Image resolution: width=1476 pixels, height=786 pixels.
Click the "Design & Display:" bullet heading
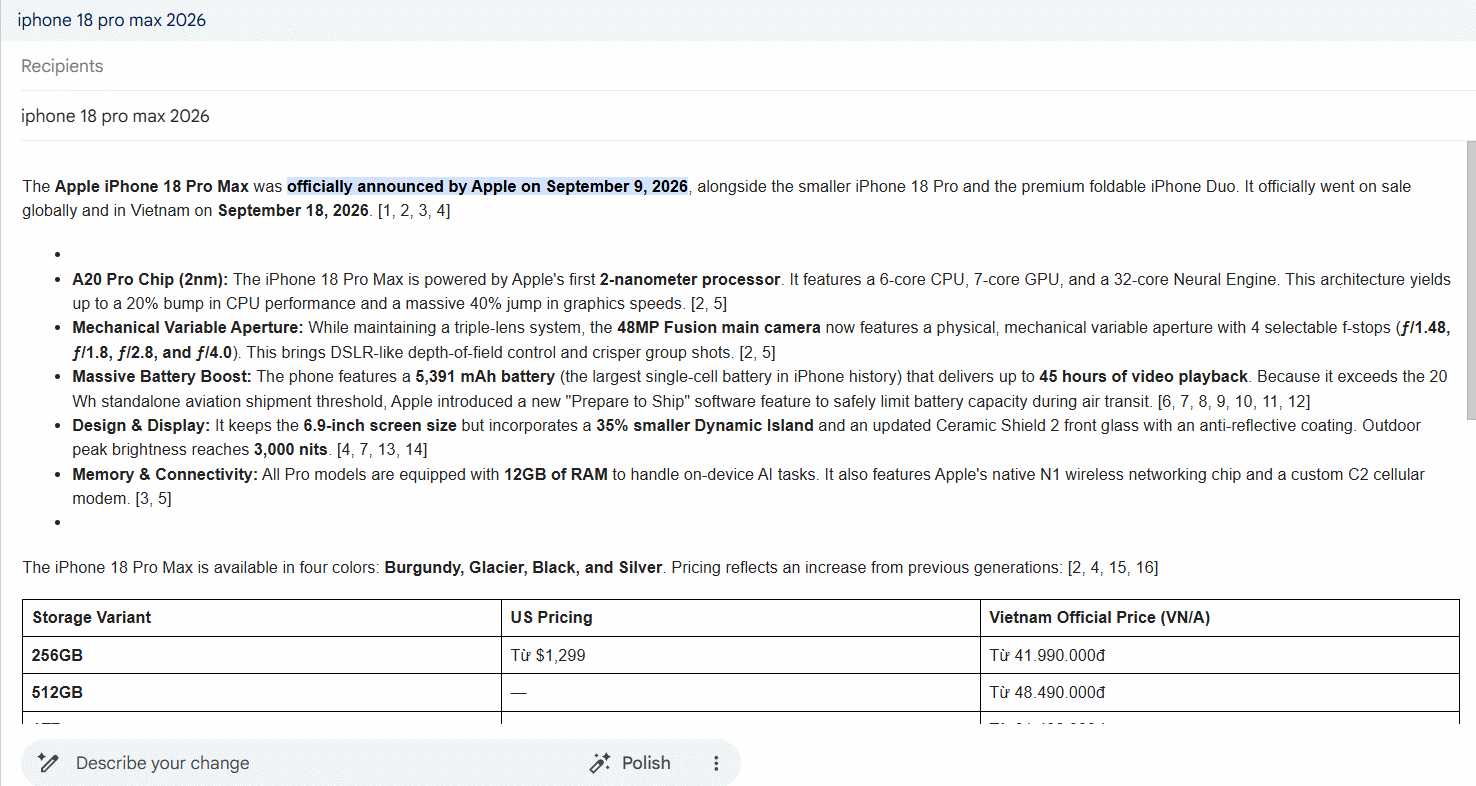pyautogui.click(x=141, y=425)
